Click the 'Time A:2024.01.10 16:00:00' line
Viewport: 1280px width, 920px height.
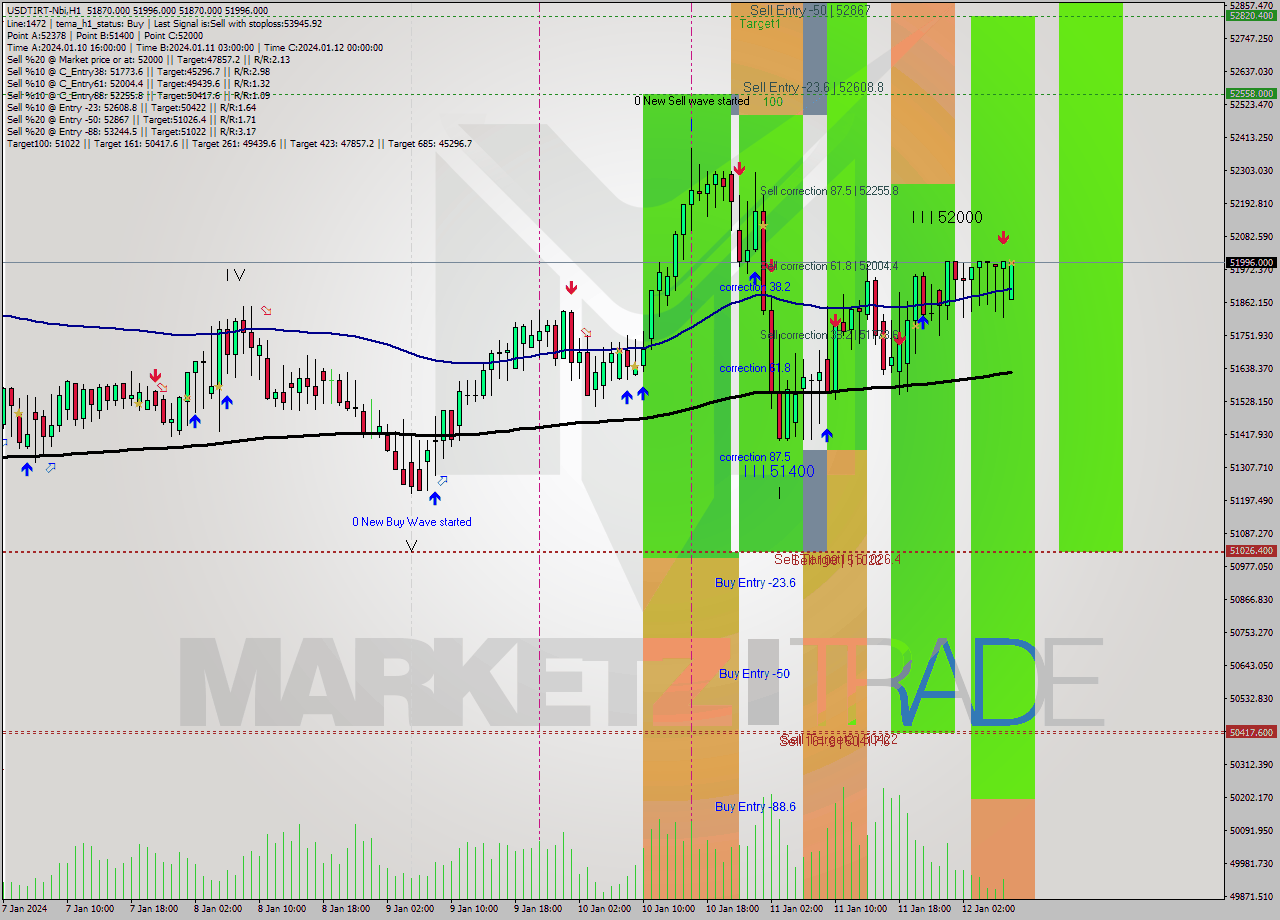(x=194, y=48)
